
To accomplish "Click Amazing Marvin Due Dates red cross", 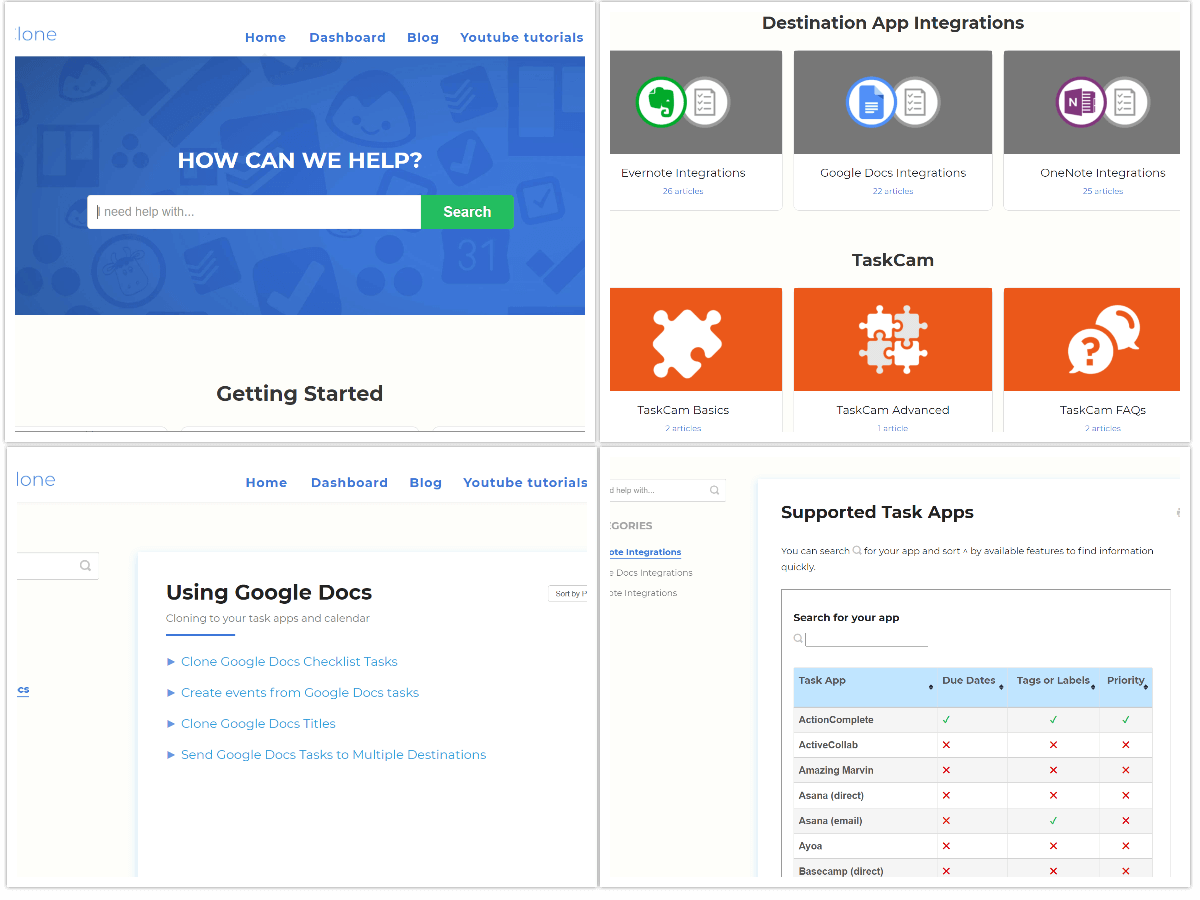I will tap(946, 771).
